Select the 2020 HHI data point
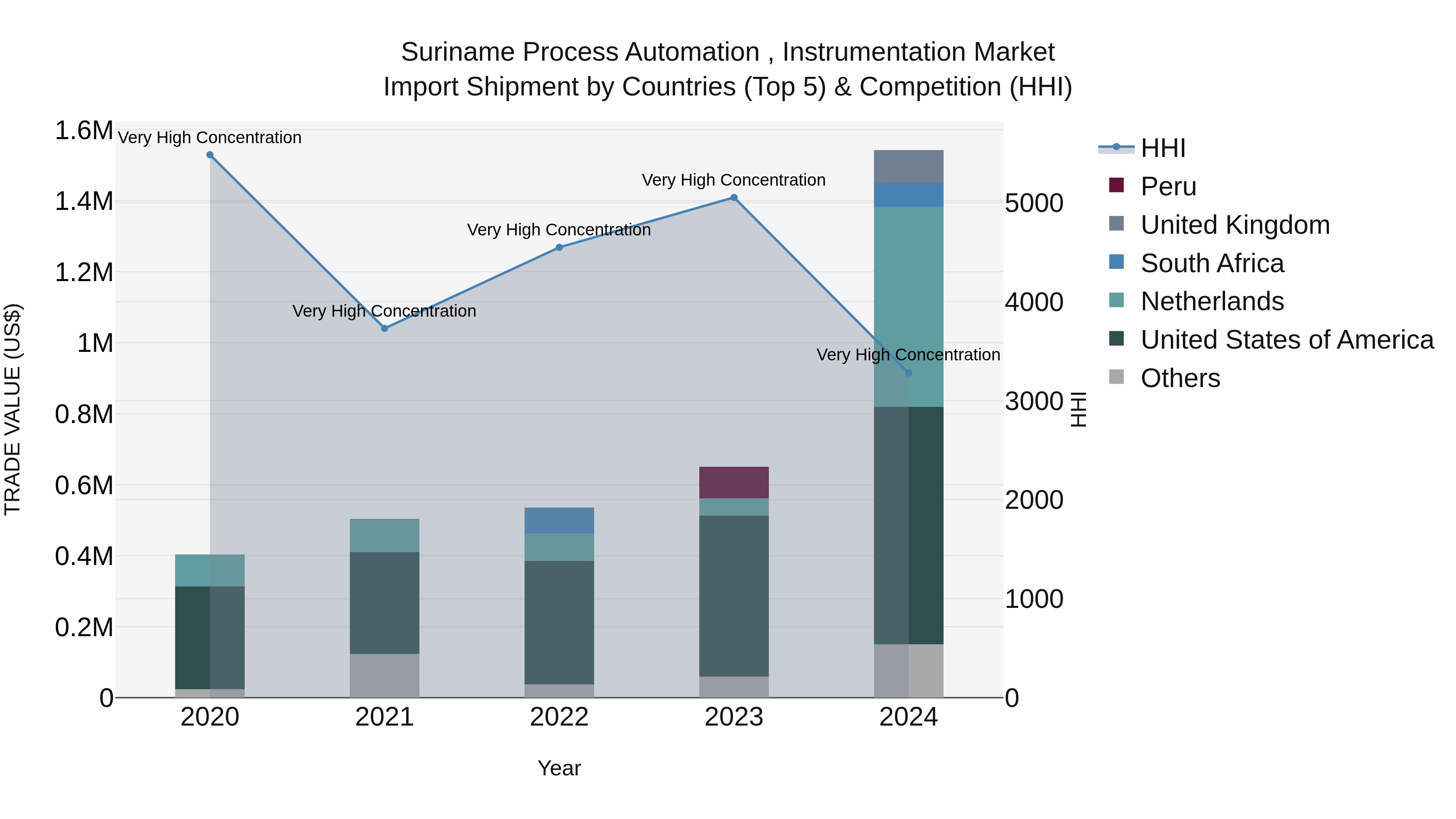The height and width of the screenshot is (819, 1456). coord(210,155)
